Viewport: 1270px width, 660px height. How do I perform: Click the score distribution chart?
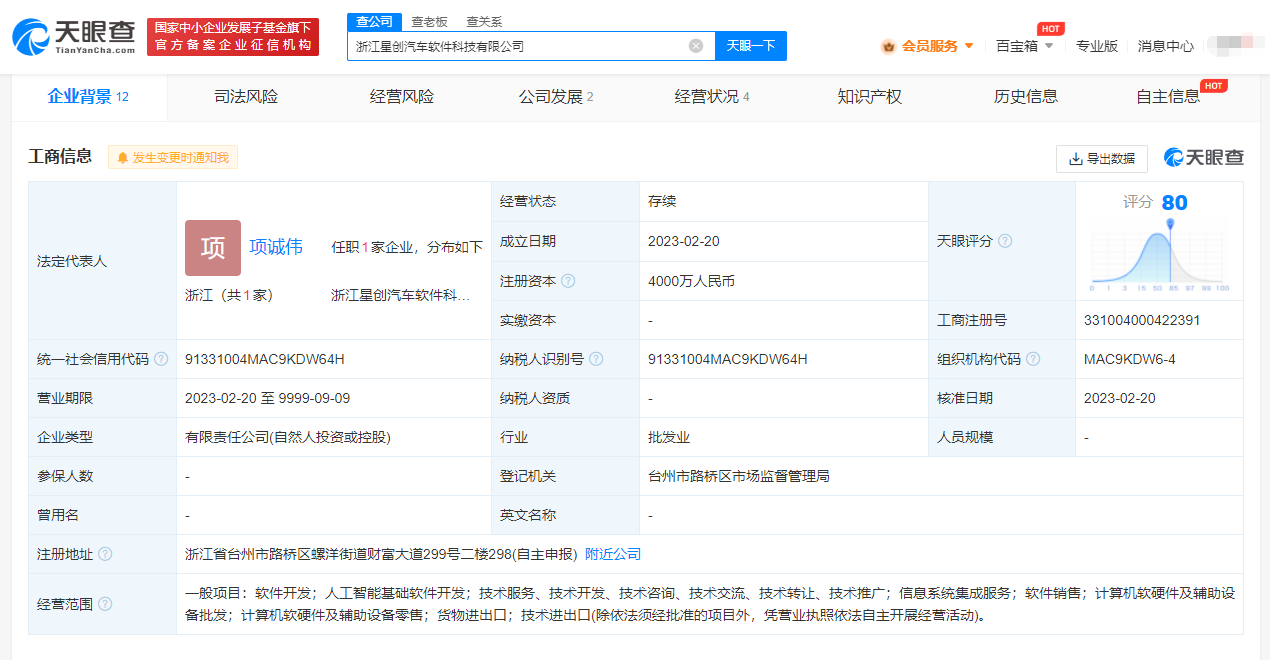point(1160,258)
